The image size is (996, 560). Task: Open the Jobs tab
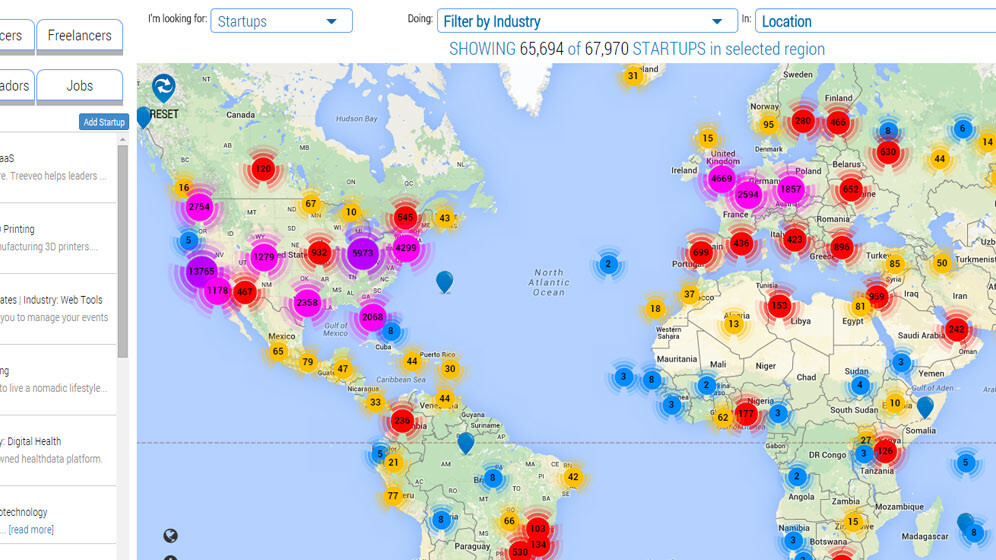(x=80, y=86)
